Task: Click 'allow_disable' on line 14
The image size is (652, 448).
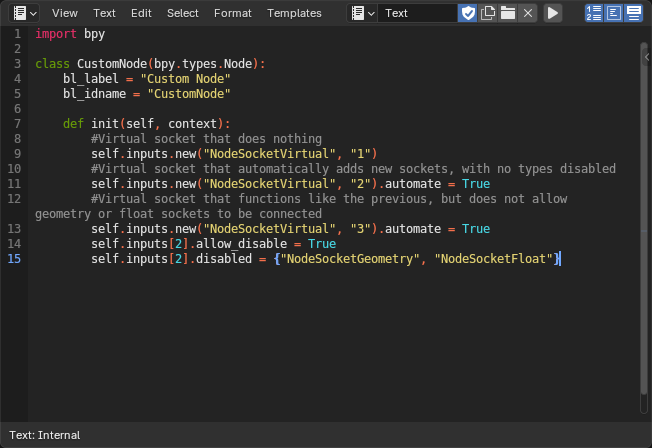Action: [241, 244]
